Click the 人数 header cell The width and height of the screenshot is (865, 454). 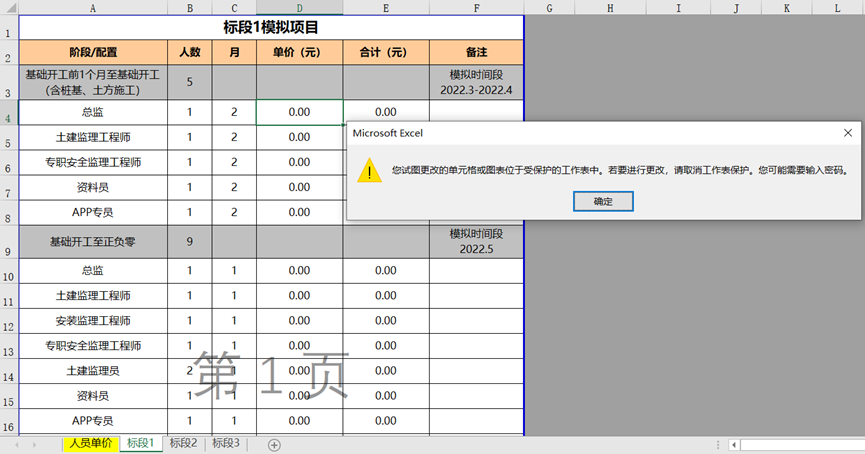click(x=190, y=52)
